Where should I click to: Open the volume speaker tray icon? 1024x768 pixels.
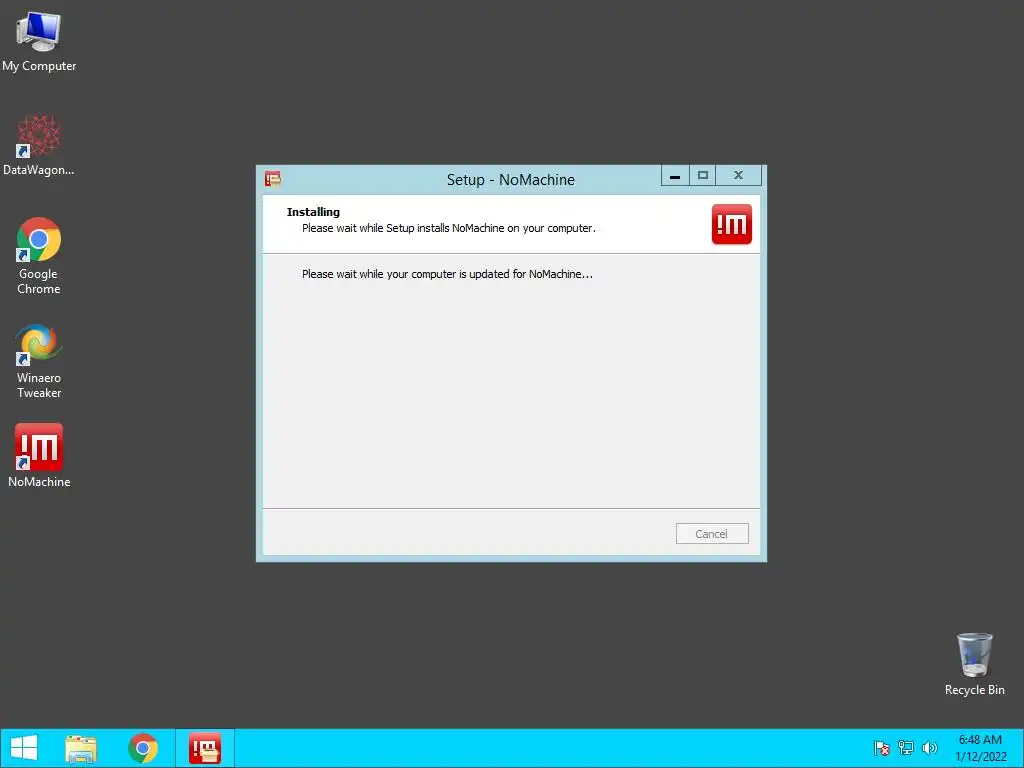(929, 748)
